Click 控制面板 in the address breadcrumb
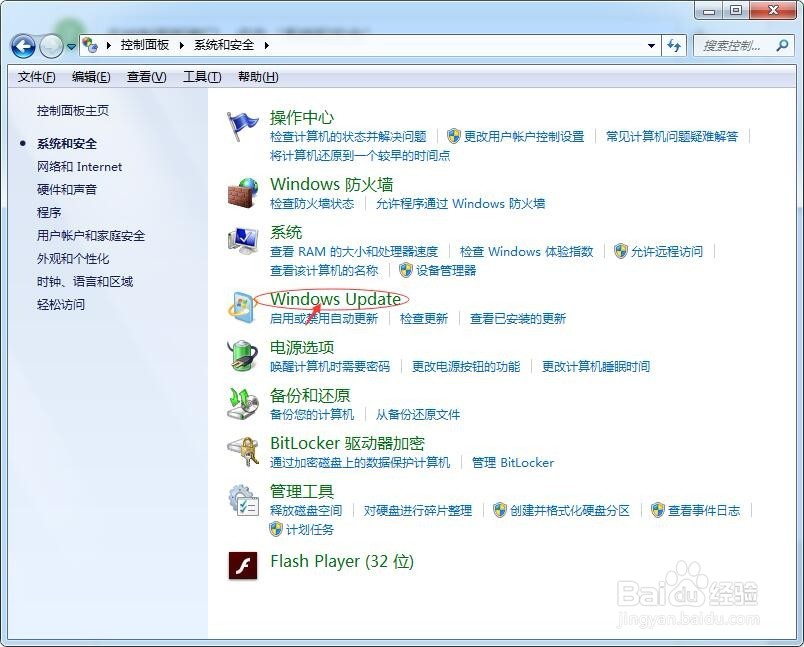Image resolution: width=804 pixels, height=647 pixels. click(145, 45)
